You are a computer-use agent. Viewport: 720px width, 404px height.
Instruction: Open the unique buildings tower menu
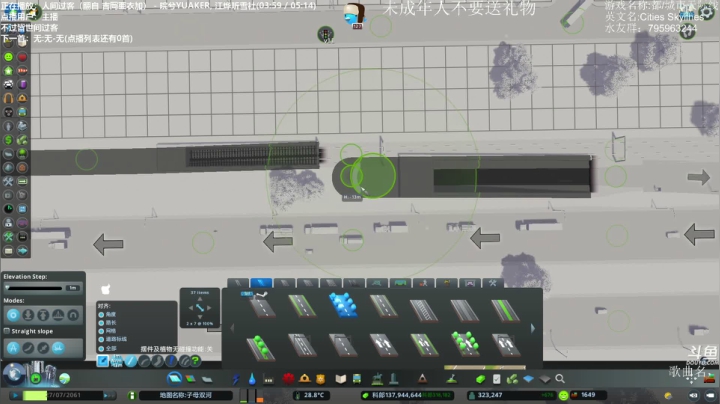(x=394, y=378)
